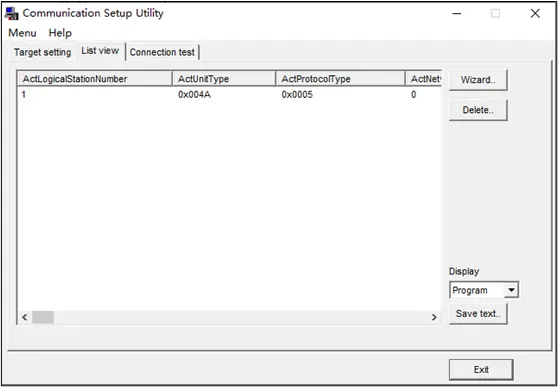Click the Program combo box field
558x387 pixels.
pyautogui.click(x=477, y=290)
